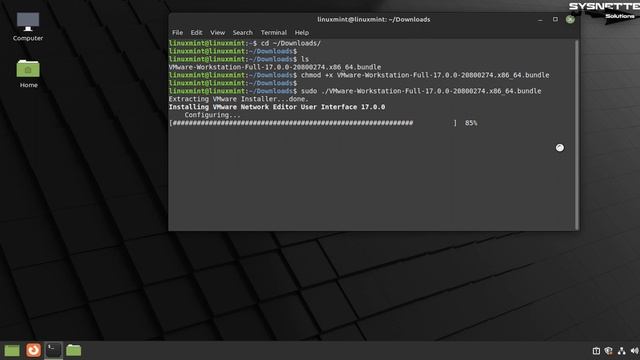Open the Help menu in Terminal
The image size is (640, 360).
click(x=302, y=32)
